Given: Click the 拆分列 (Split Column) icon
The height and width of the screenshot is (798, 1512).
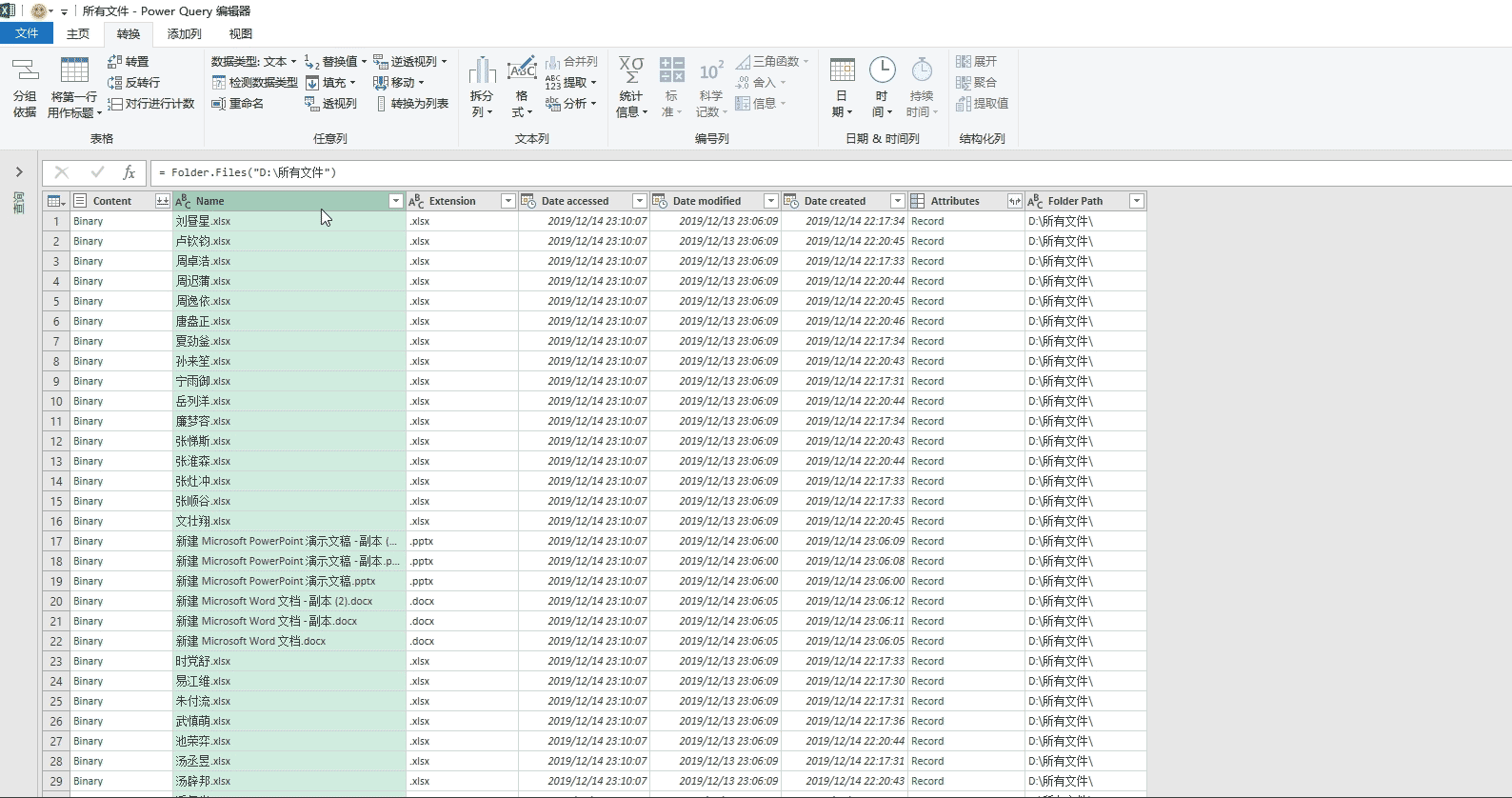Looking at the screenshot, I should pos(483,70).
